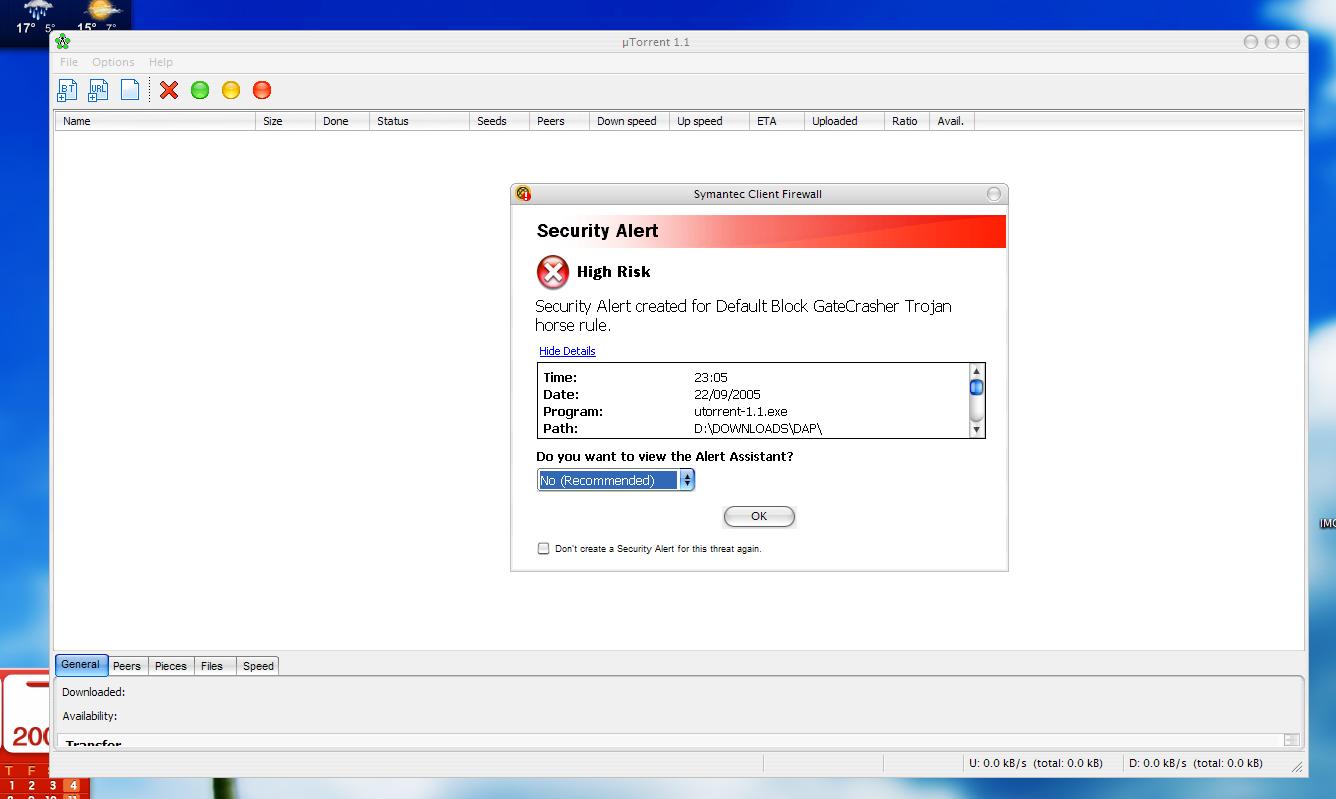Click the Symantec Client Firewall title icon
The height and width of the screenshot is (799, 1336).
[x=523, y=194]
